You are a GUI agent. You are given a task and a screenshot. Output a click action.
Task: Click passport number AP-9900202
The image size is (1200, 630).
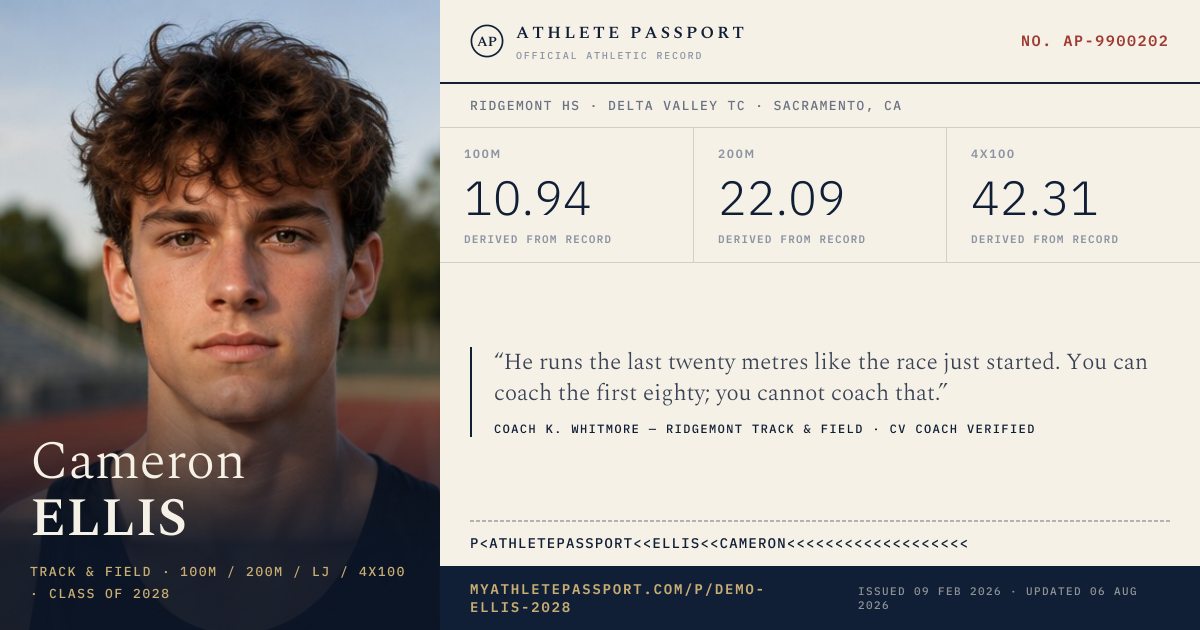1094,41
